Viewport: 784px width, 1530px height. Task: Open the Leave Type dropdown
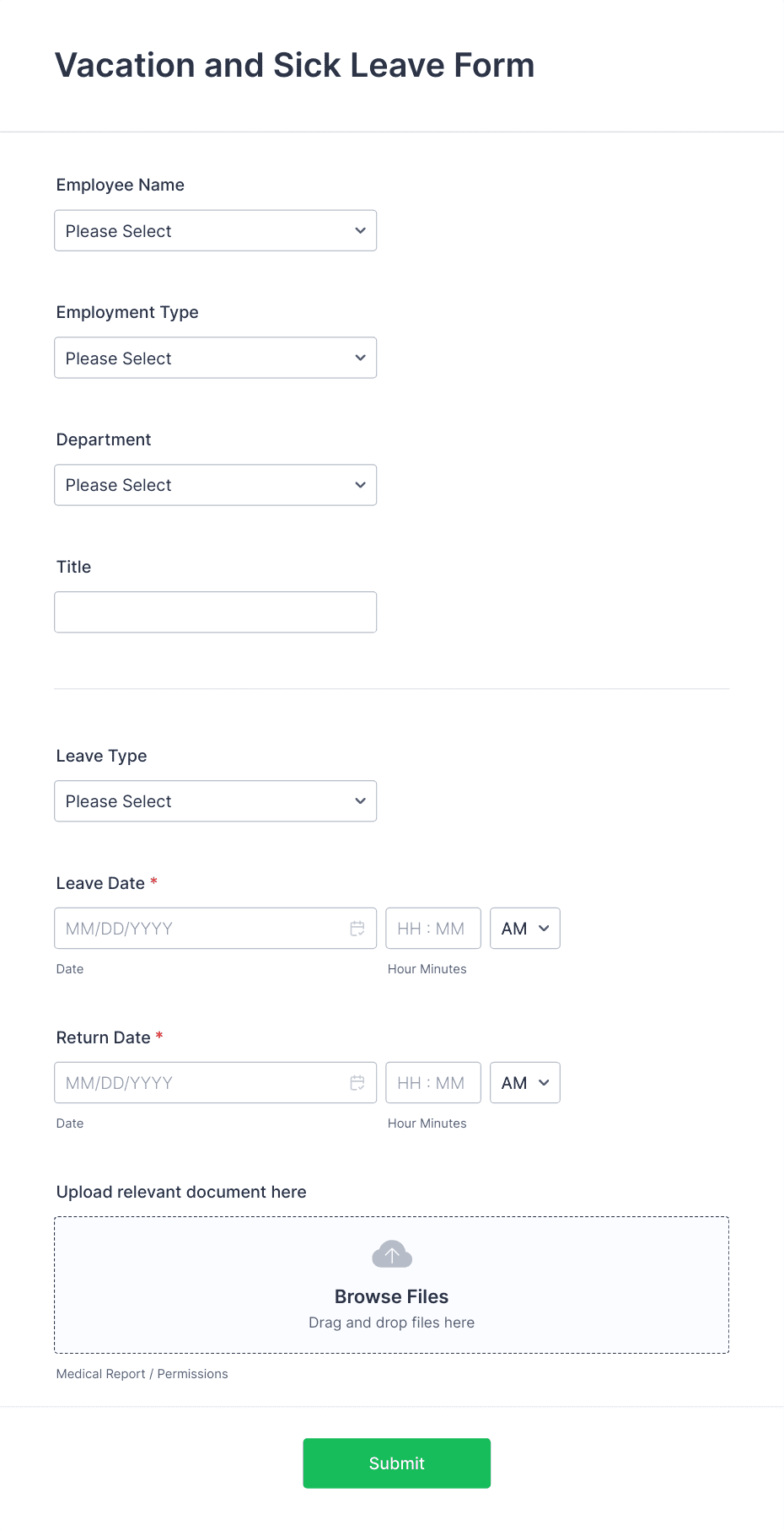click(215, 800)
